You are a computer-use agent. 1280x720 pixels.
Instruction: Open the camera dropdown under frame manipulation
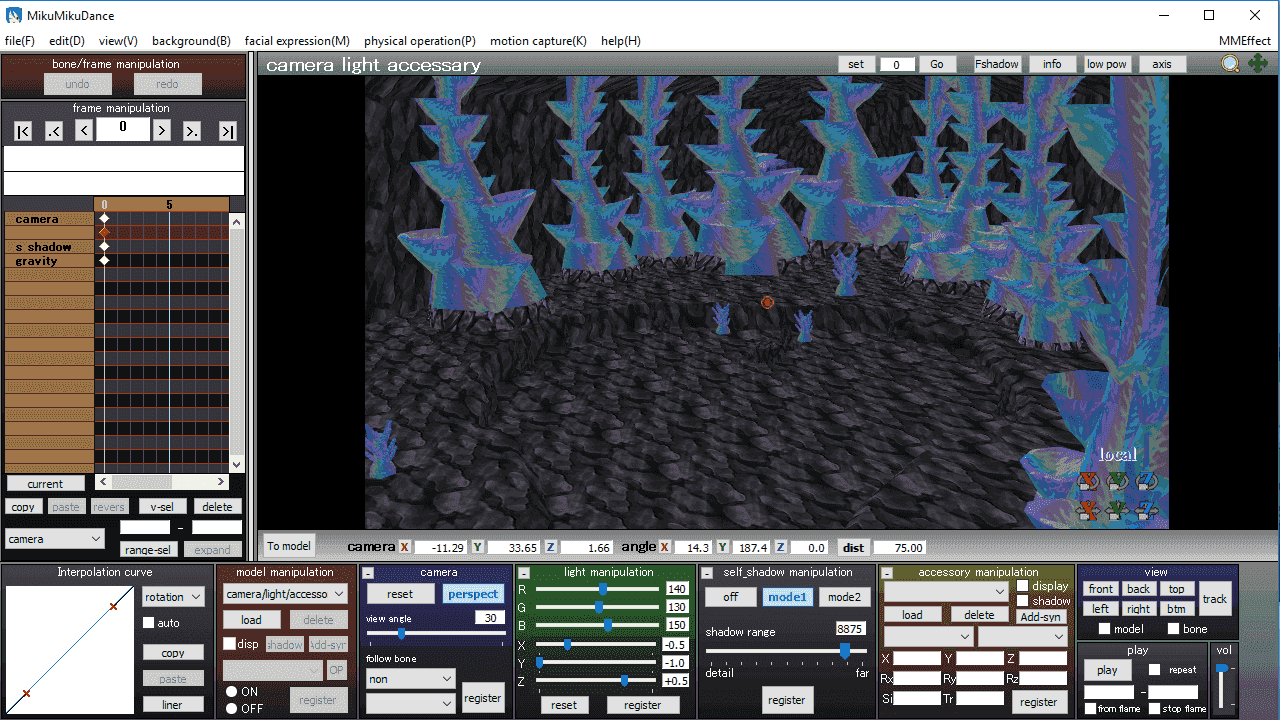coord(54,539)
